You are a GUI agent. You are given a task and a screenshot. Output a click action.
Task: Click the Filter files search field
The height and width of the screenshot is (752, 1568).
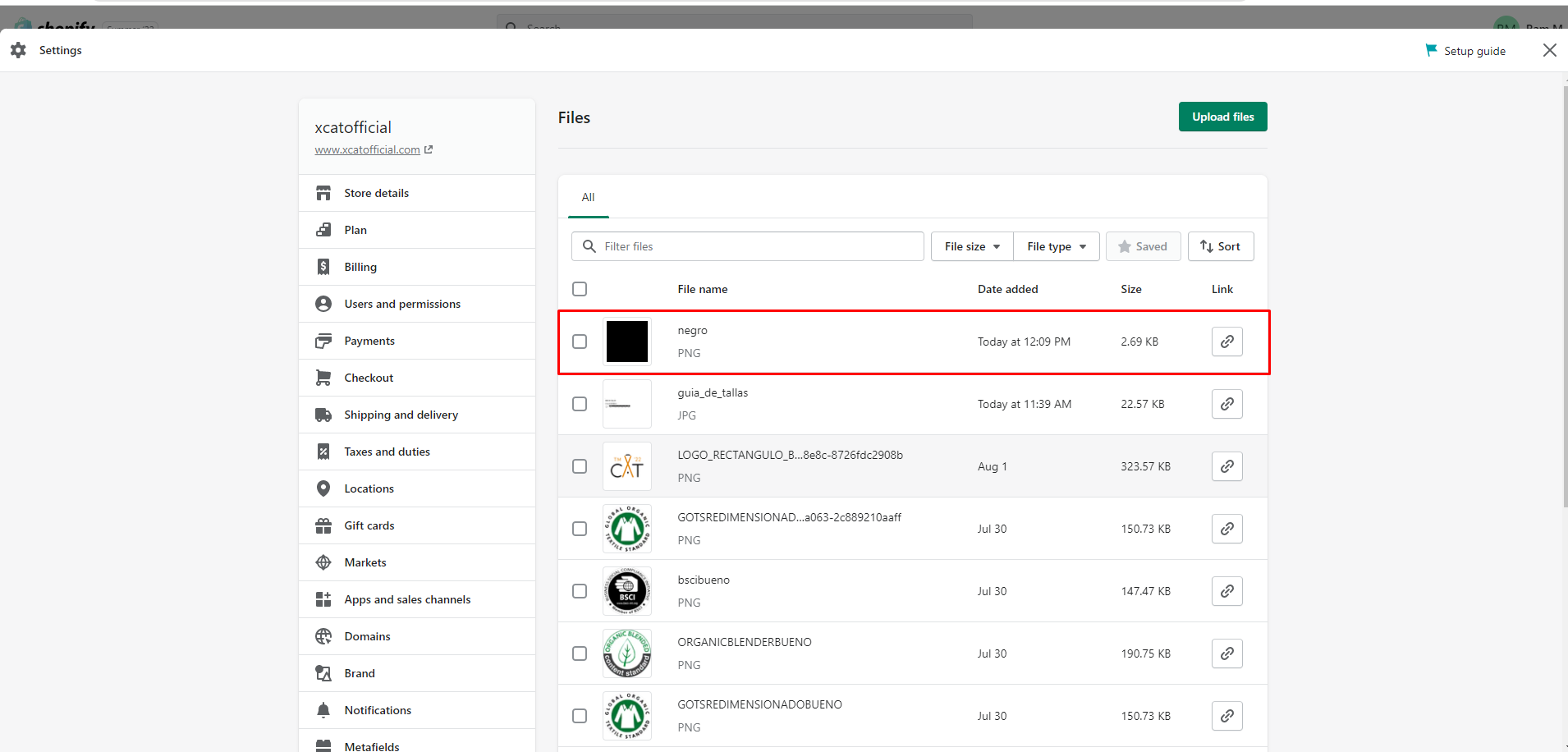(747, 246)
